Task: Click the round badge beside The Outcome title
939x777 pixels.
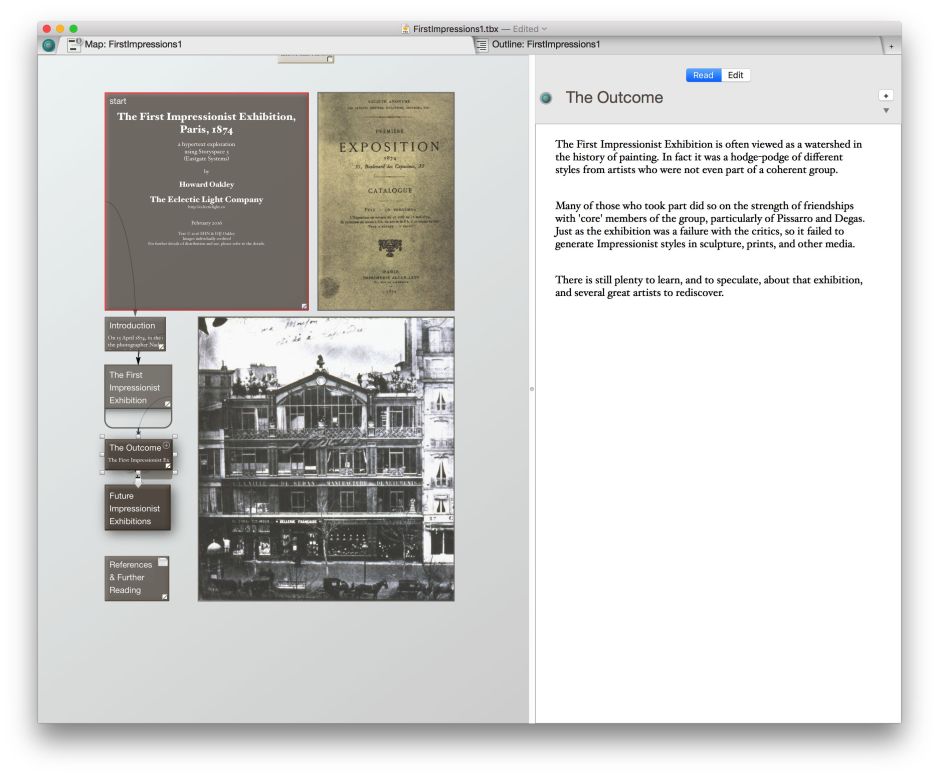Action: tap(546, 98)
